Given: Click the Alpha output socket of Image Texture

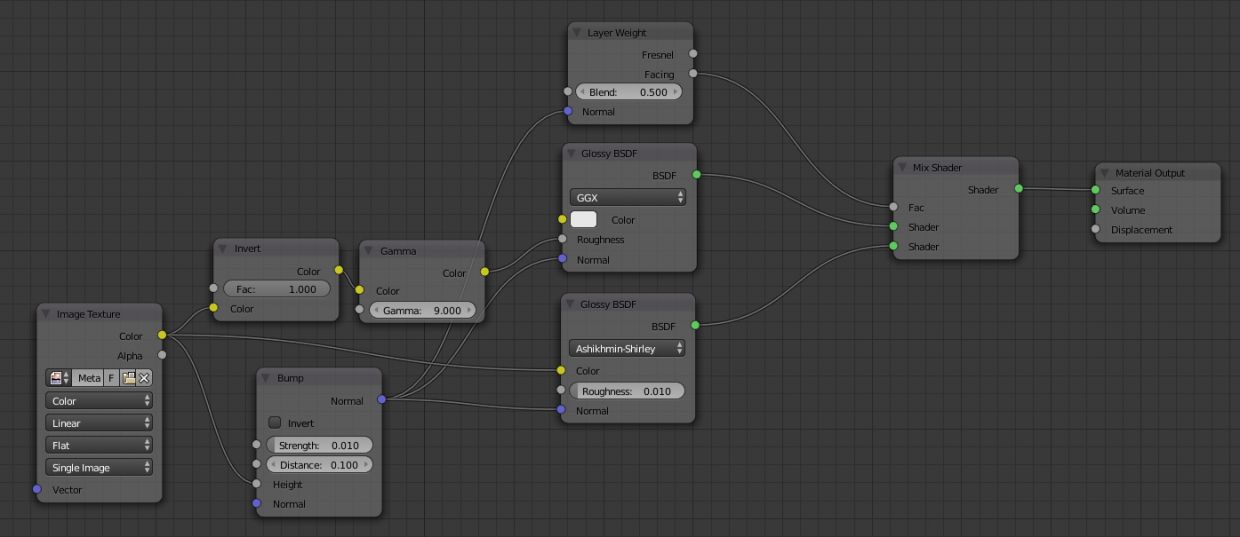Looking at the screenshot, I should 162,354.
